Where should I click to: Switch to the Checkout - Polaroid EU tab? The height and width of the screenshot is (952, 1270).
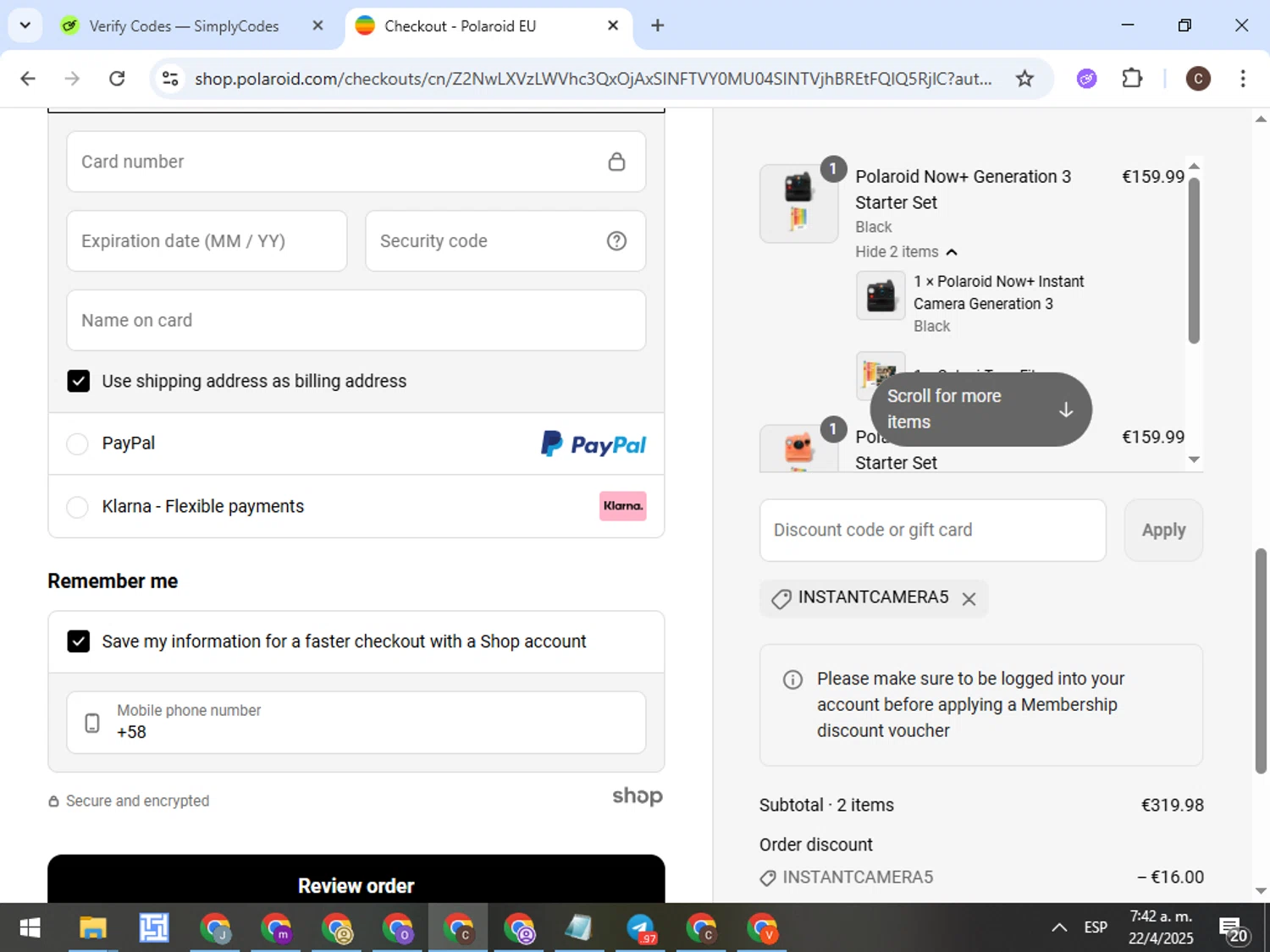point(488,25)
